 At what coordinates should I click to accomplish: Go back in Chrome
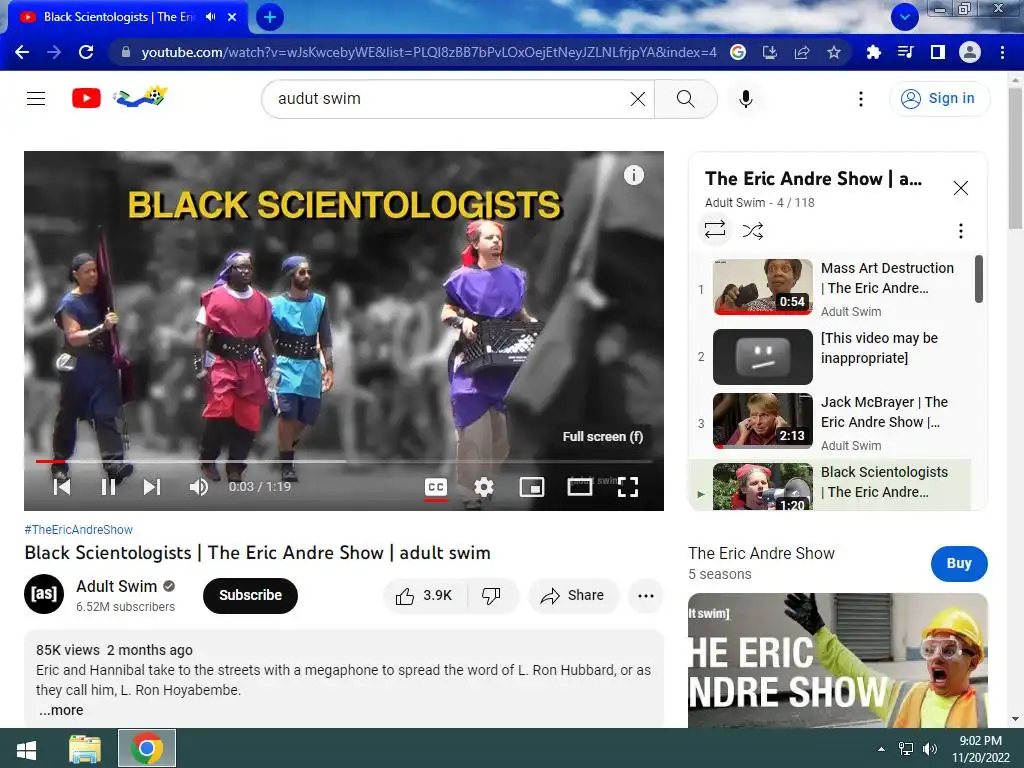click(22, 52)
